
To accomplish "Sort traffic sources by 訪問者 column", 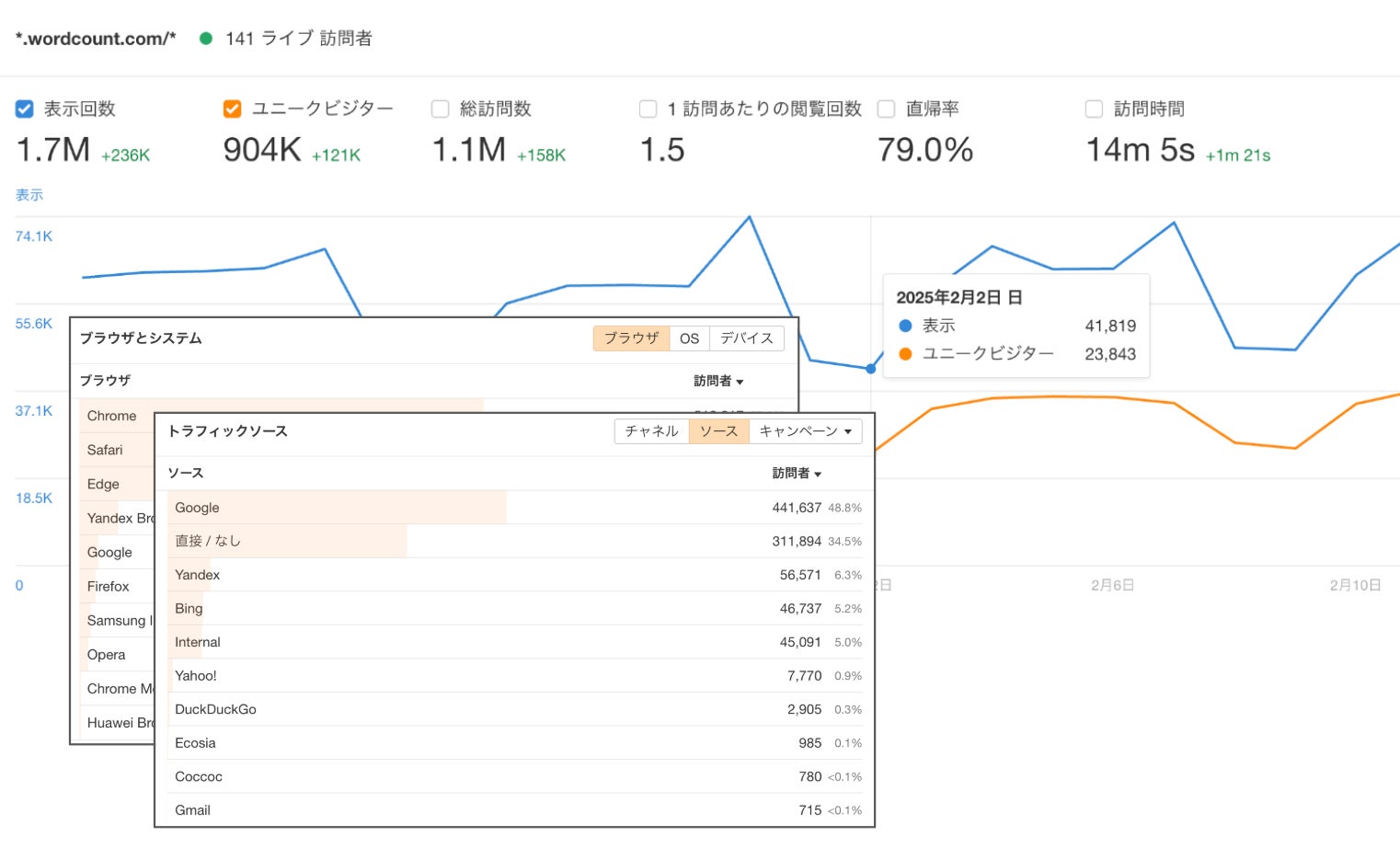I will coord(797,474).
